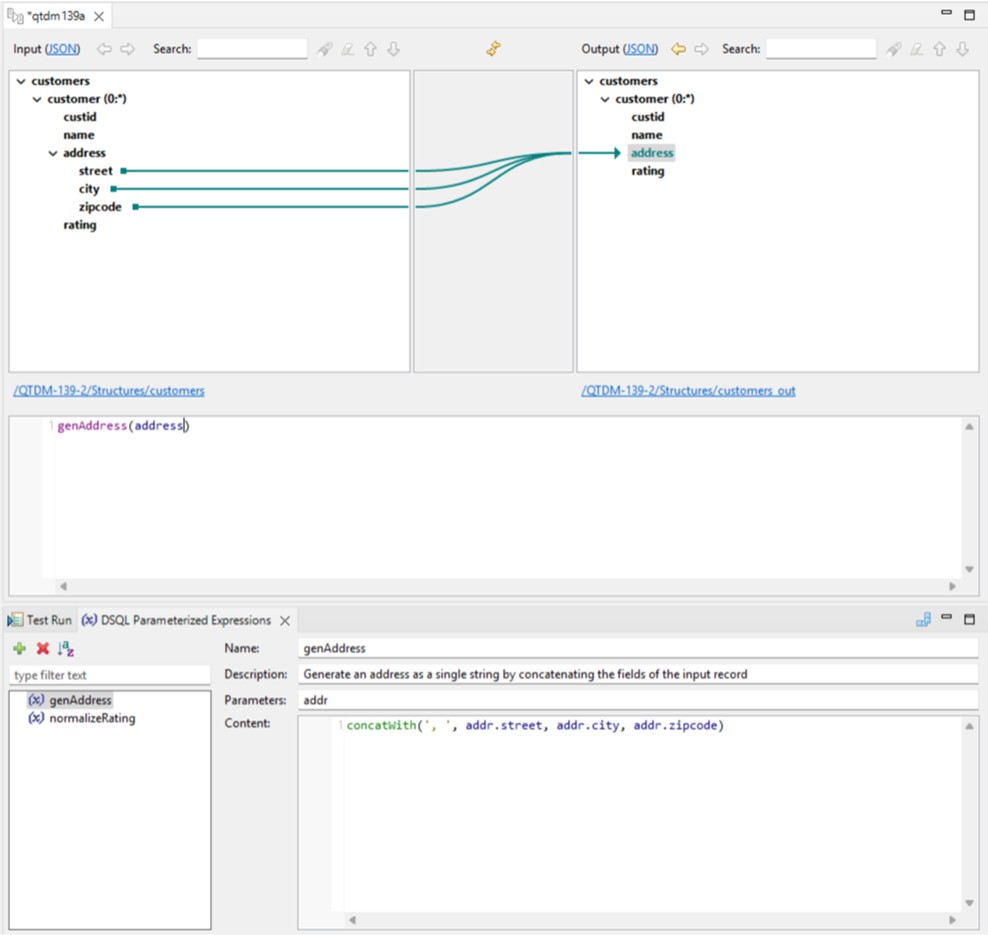Collapse the customer (0:*) node on the output side
This screenshot has height=935, width=988.
click(604, 98)
